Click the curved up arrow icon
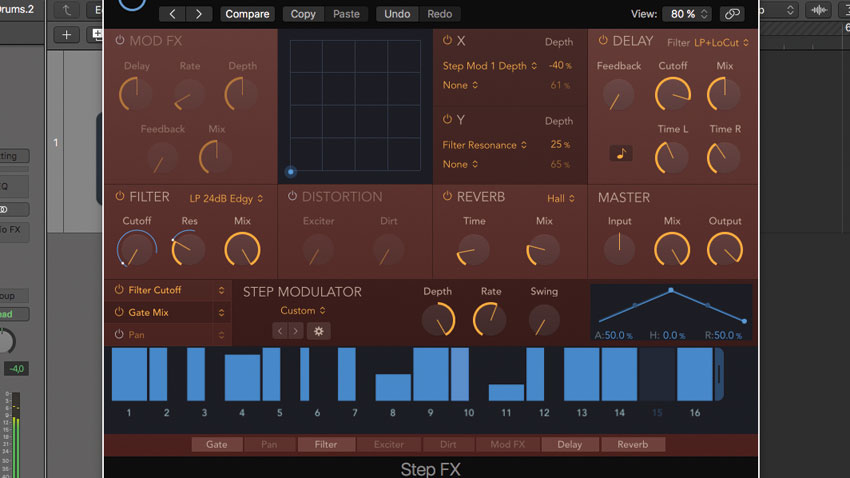This screenshot has height=478, width=850. [x=66, y=10]
